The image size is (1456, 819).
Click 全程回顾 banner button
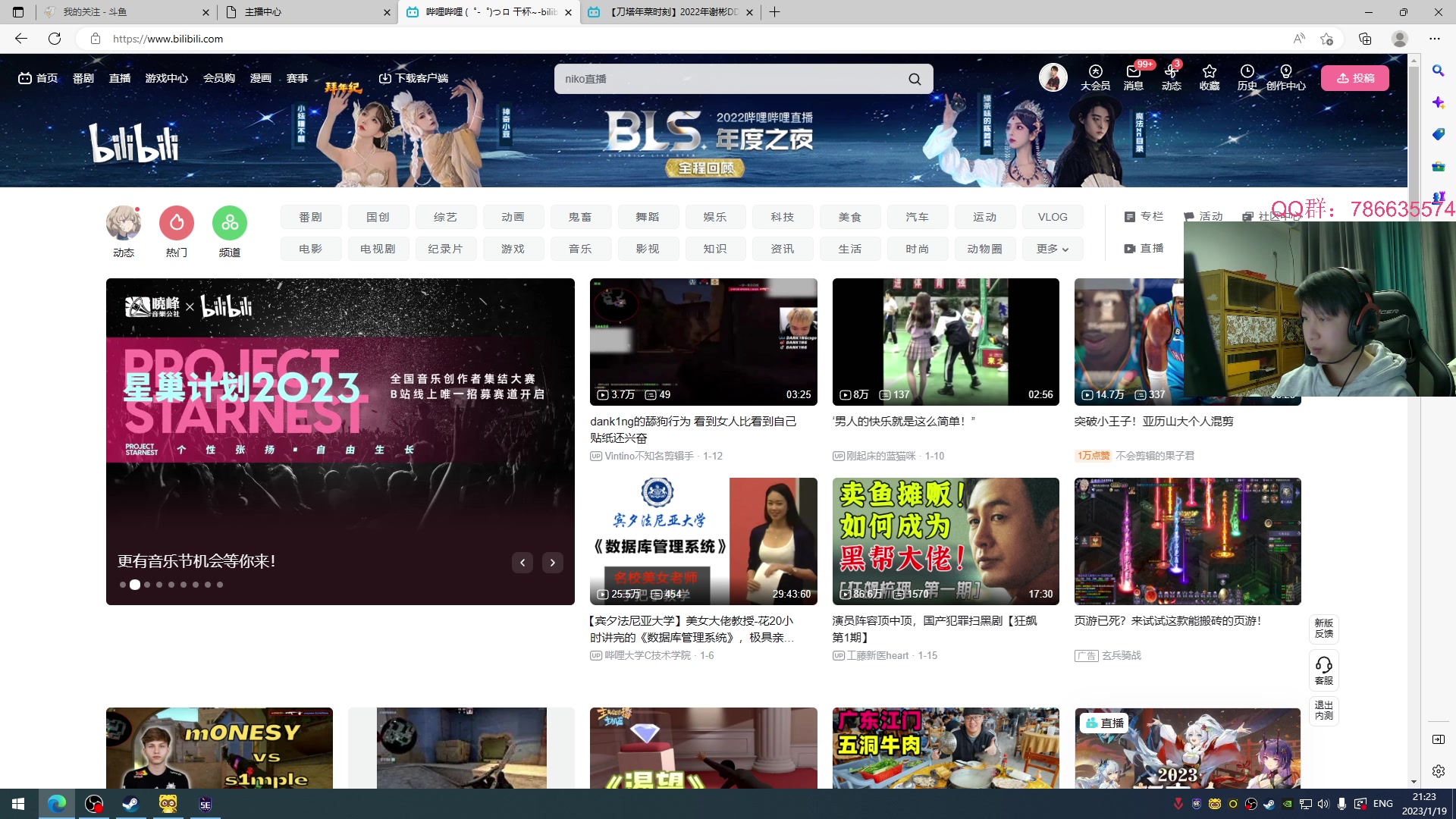pyautogui.click(x=705, y=168)
